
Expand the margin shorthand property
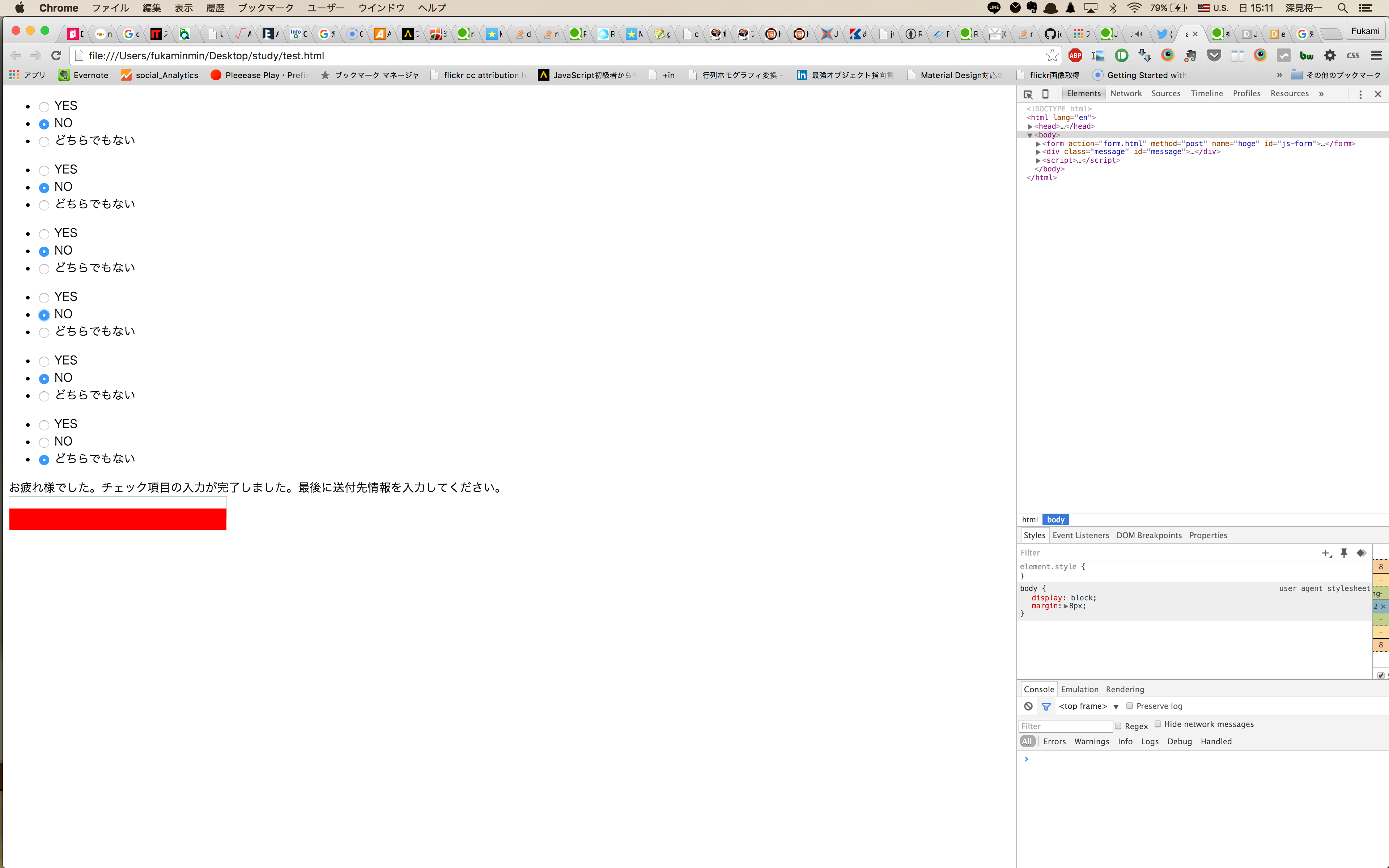point(1066,606)
